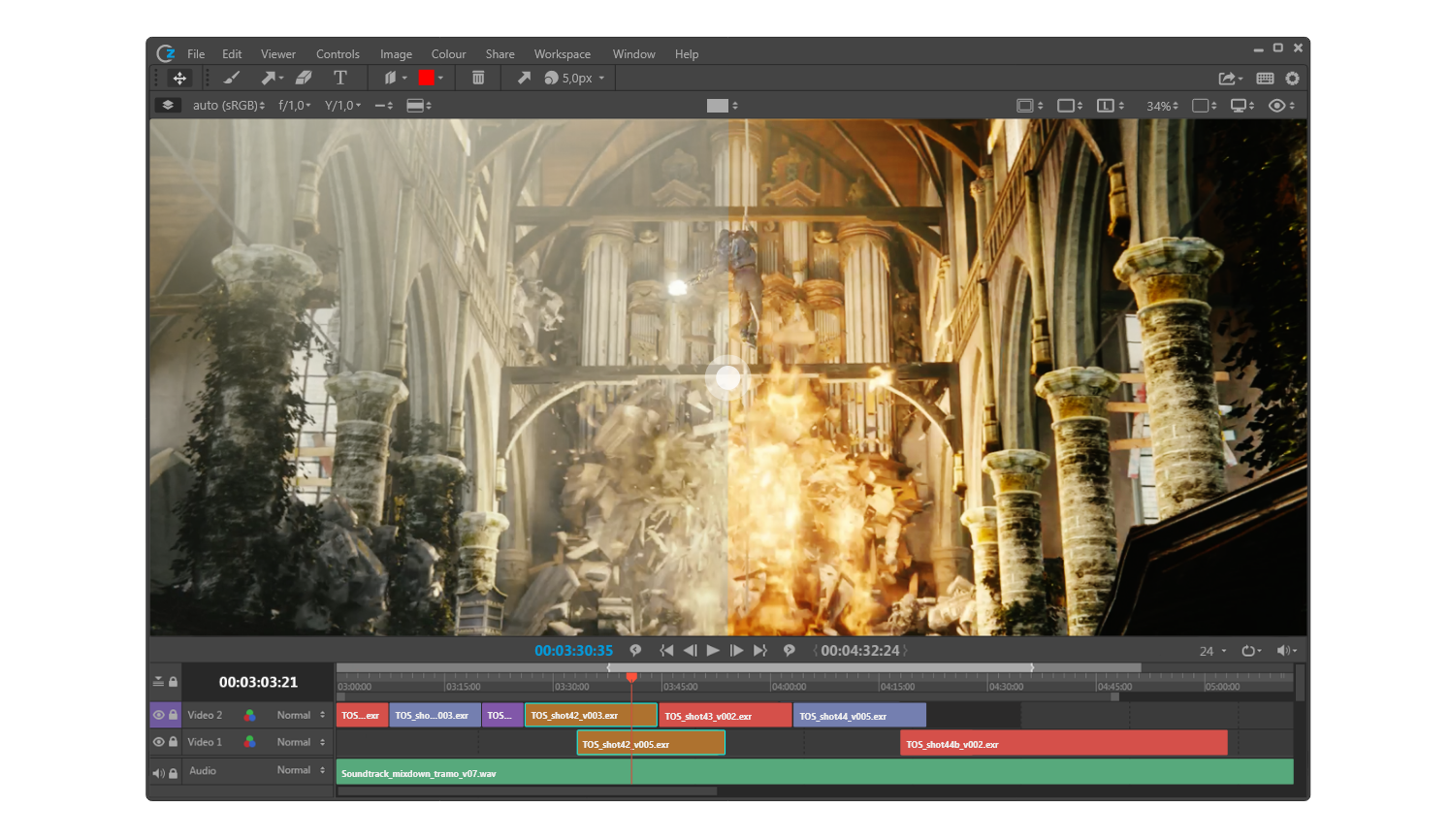Open the File menu
The width and height of the screenshot is (1451, 840).
196,54
